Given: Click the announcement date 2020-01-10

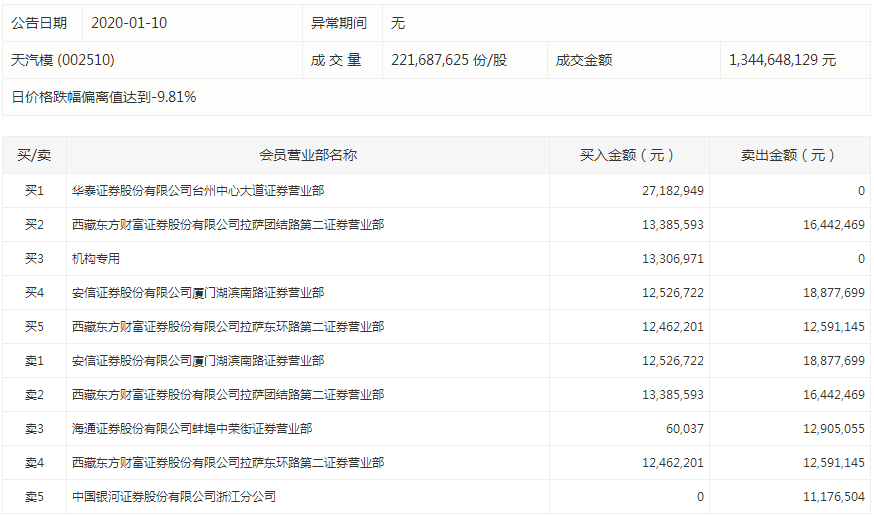Looking at the screenshot, I should [x=129, y=23].
